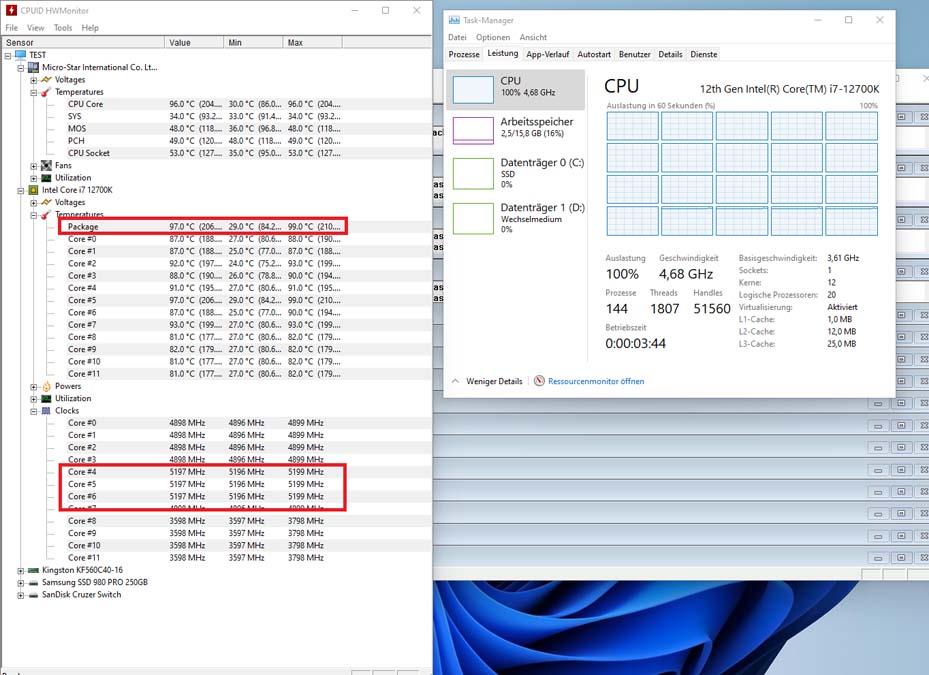Image resolution: width=929 pixels, height=675 pixels.
Task: Maximize the Task-Manager window
Action: [848, 20]
